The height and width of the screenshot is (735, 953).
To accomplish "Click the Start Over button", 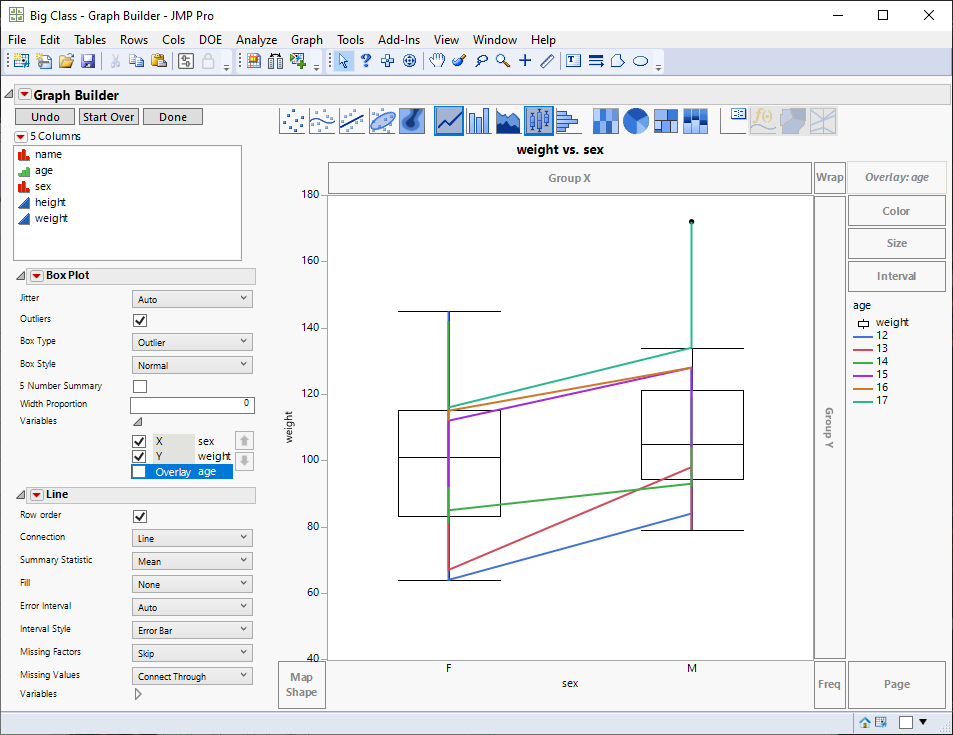I will pos(108,117).
